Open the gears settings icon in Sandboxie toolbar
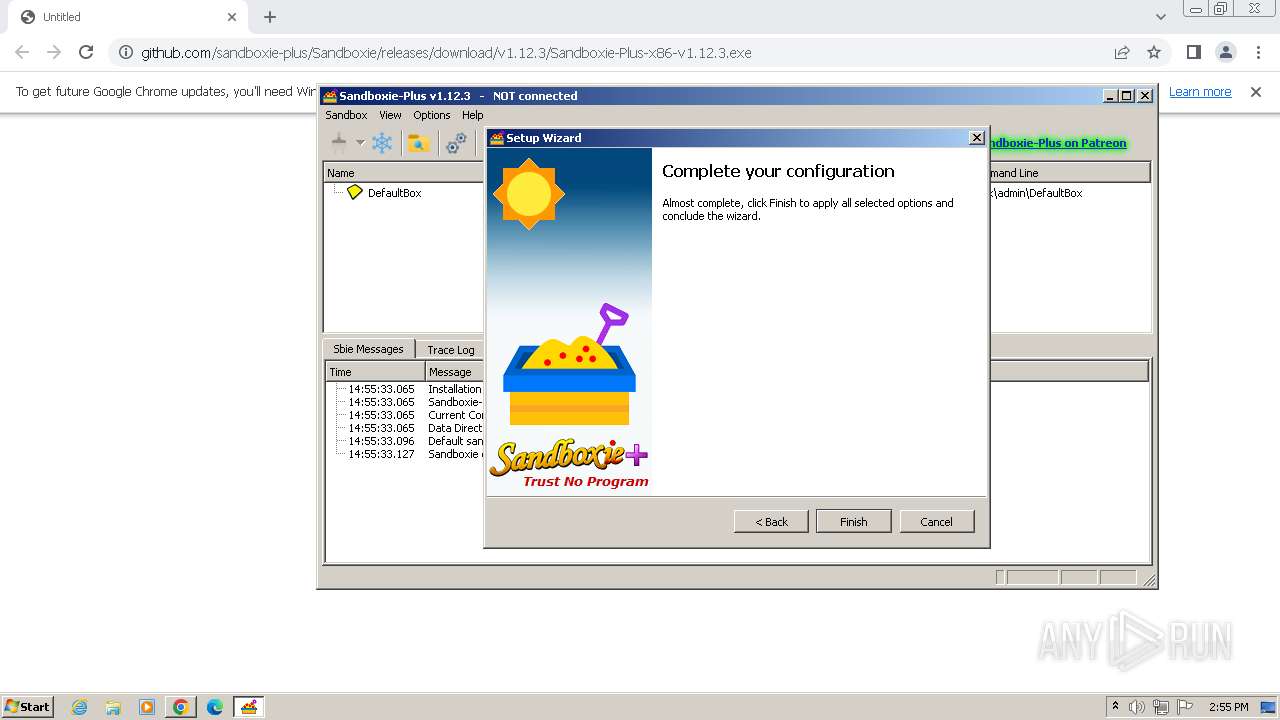 (456, 143)
